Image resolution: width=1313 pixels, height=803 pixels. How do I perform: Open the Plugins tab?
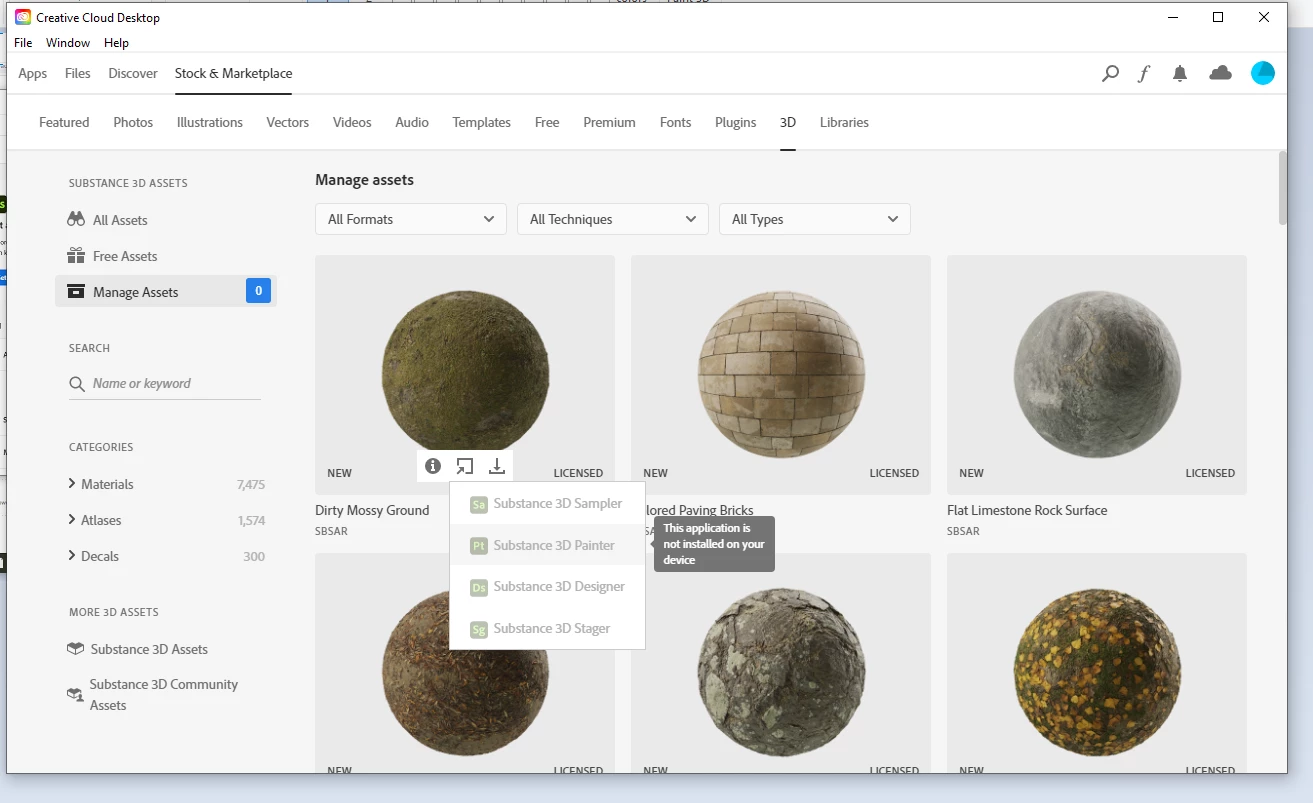click(x=736, y=122)
